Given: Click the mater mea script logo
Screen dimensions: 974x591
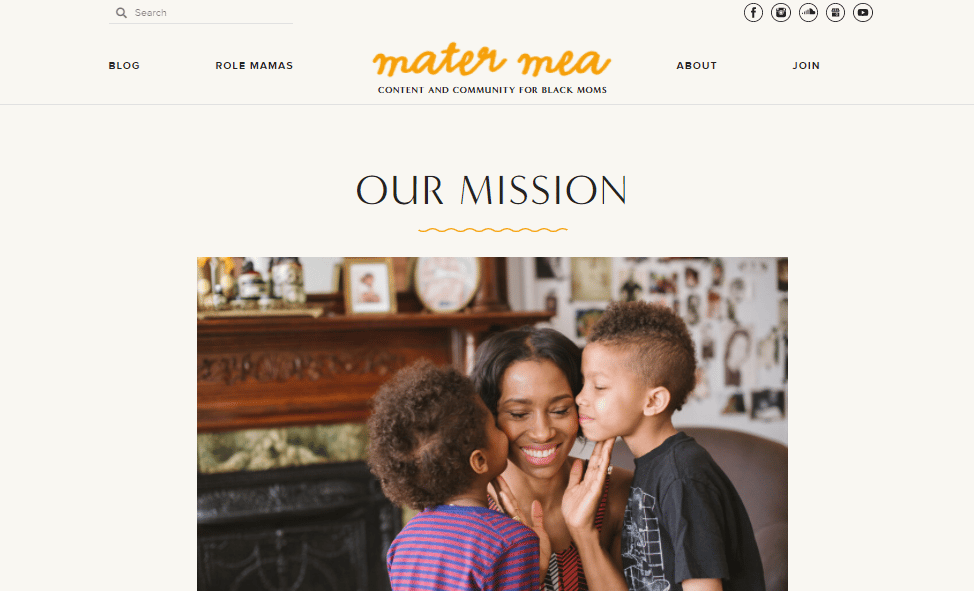Looking at the screenshot, I should coord(491,60).
